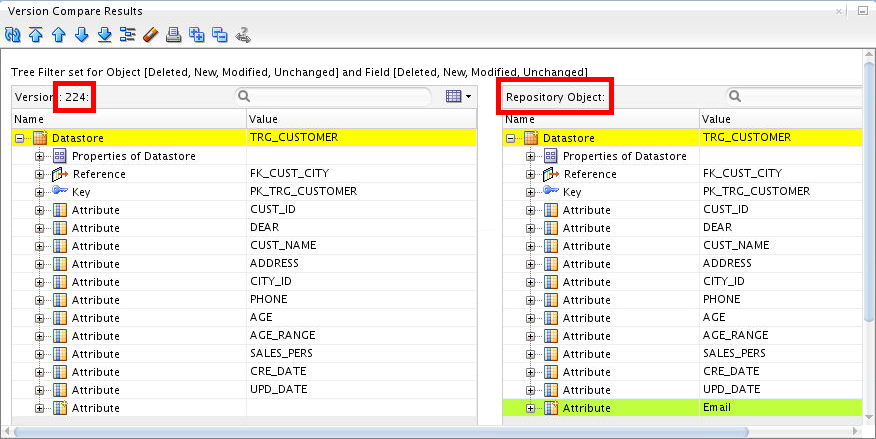Image resolution: width=876 pixels, height=439 pixels.
Task: Click the Datastore icon in Version 224 tree
Action: [40, 137]
